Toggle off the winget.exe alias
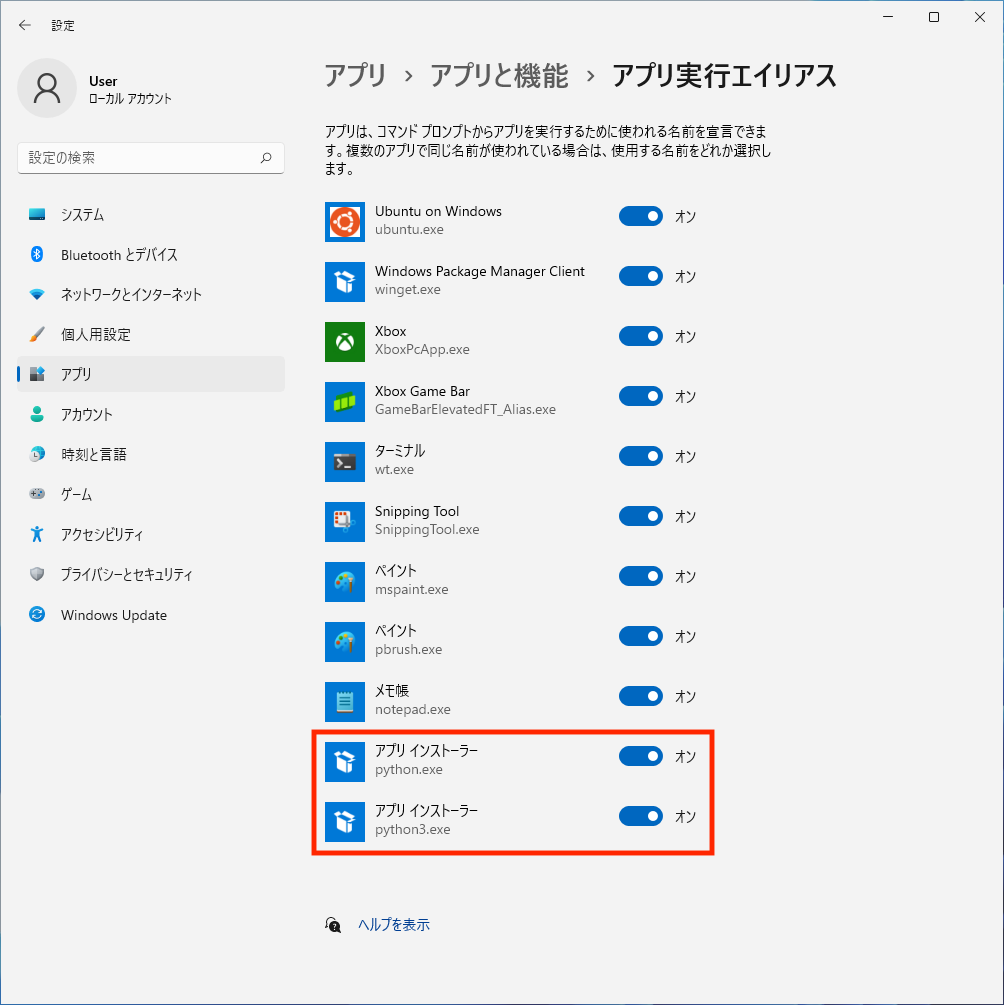The width and height of the screenshot is (1004, 1005). [640, 276]
